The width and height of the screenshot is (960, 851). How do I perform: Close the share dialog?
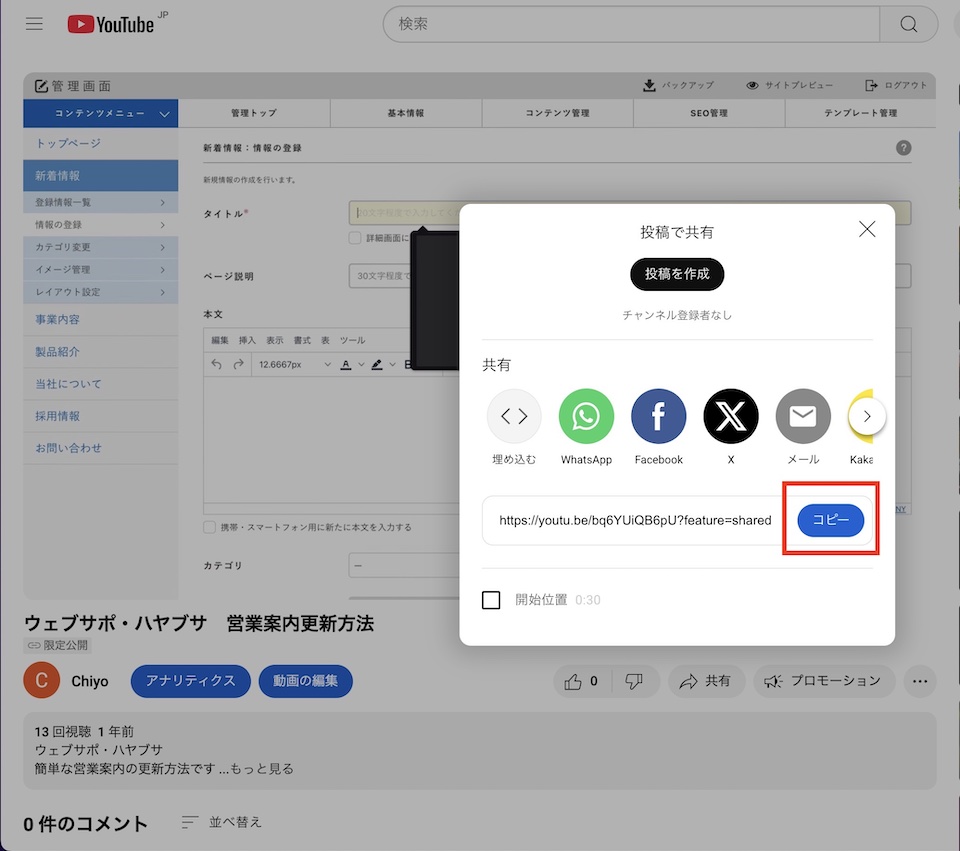[867, 229]
